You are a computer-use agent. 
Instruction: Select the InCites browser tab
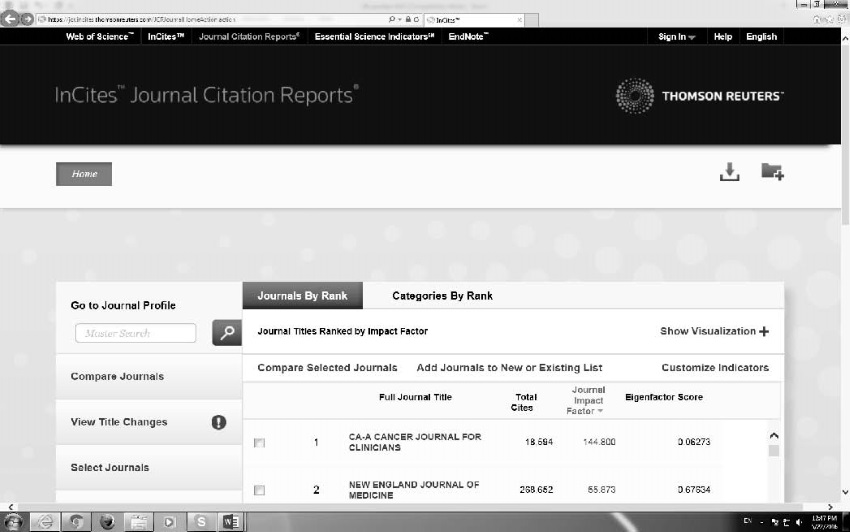474,20
